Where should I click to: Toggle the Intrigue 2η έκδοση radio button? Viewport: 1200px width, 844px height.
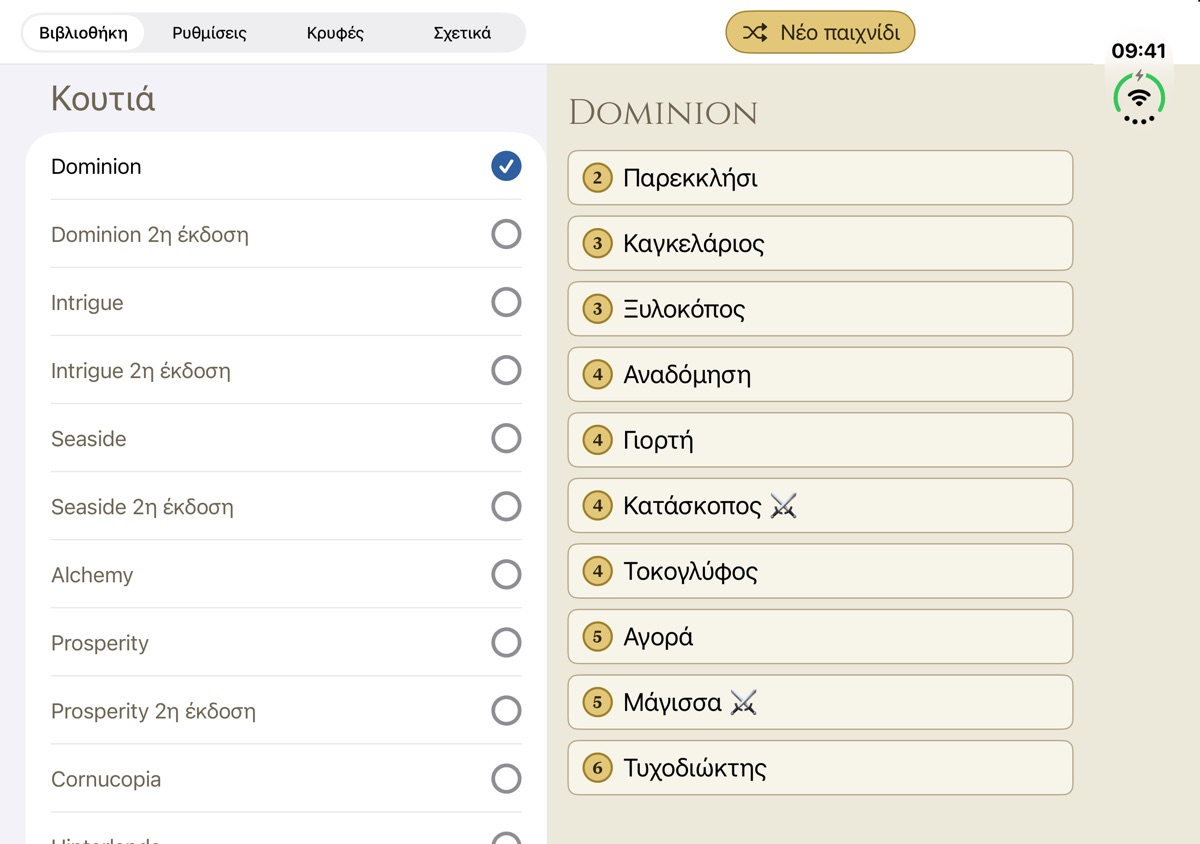coord(506,370)
